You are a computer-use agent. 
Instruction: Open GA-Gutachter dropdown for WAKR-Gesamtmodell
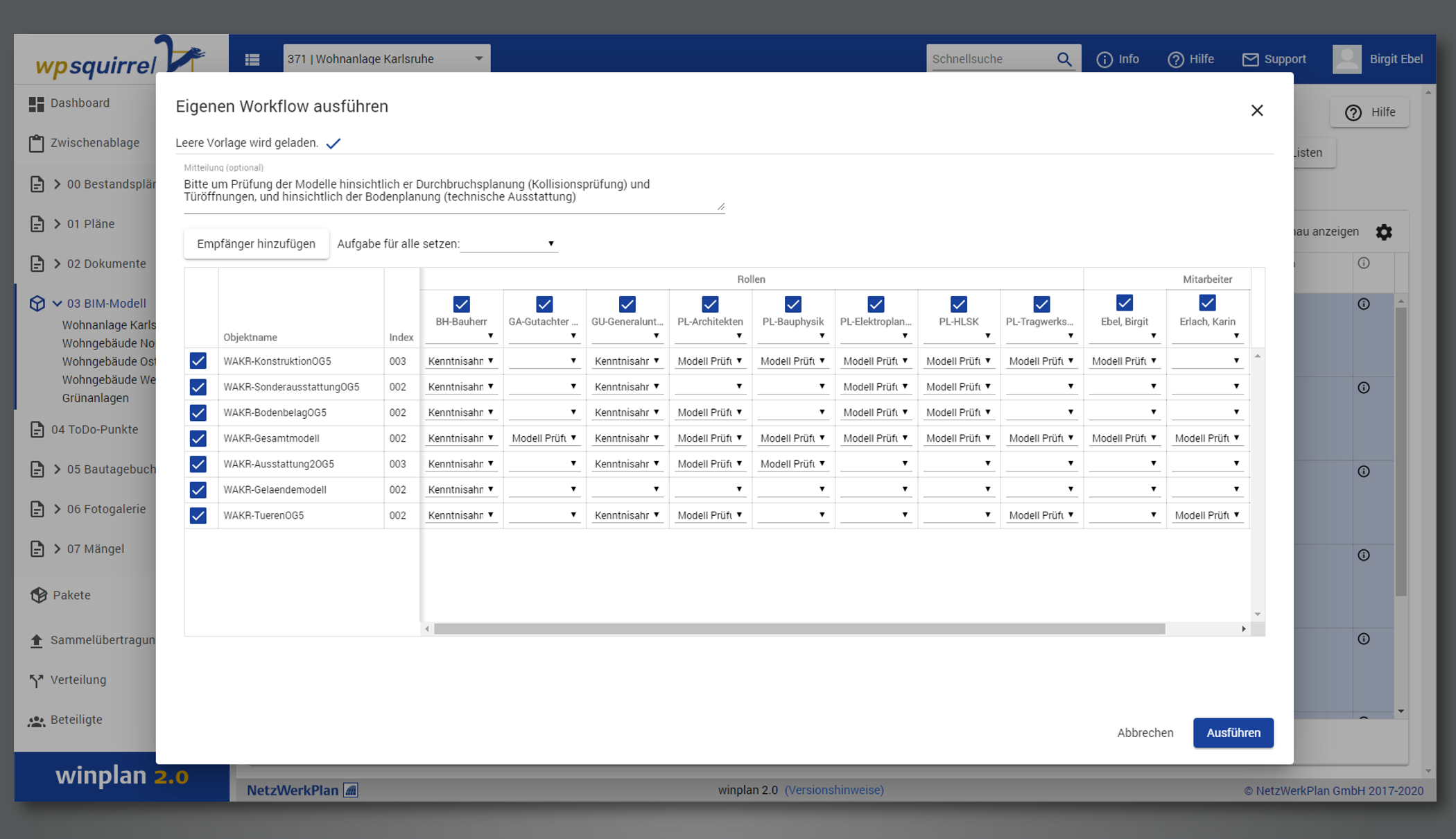(544, 439)
